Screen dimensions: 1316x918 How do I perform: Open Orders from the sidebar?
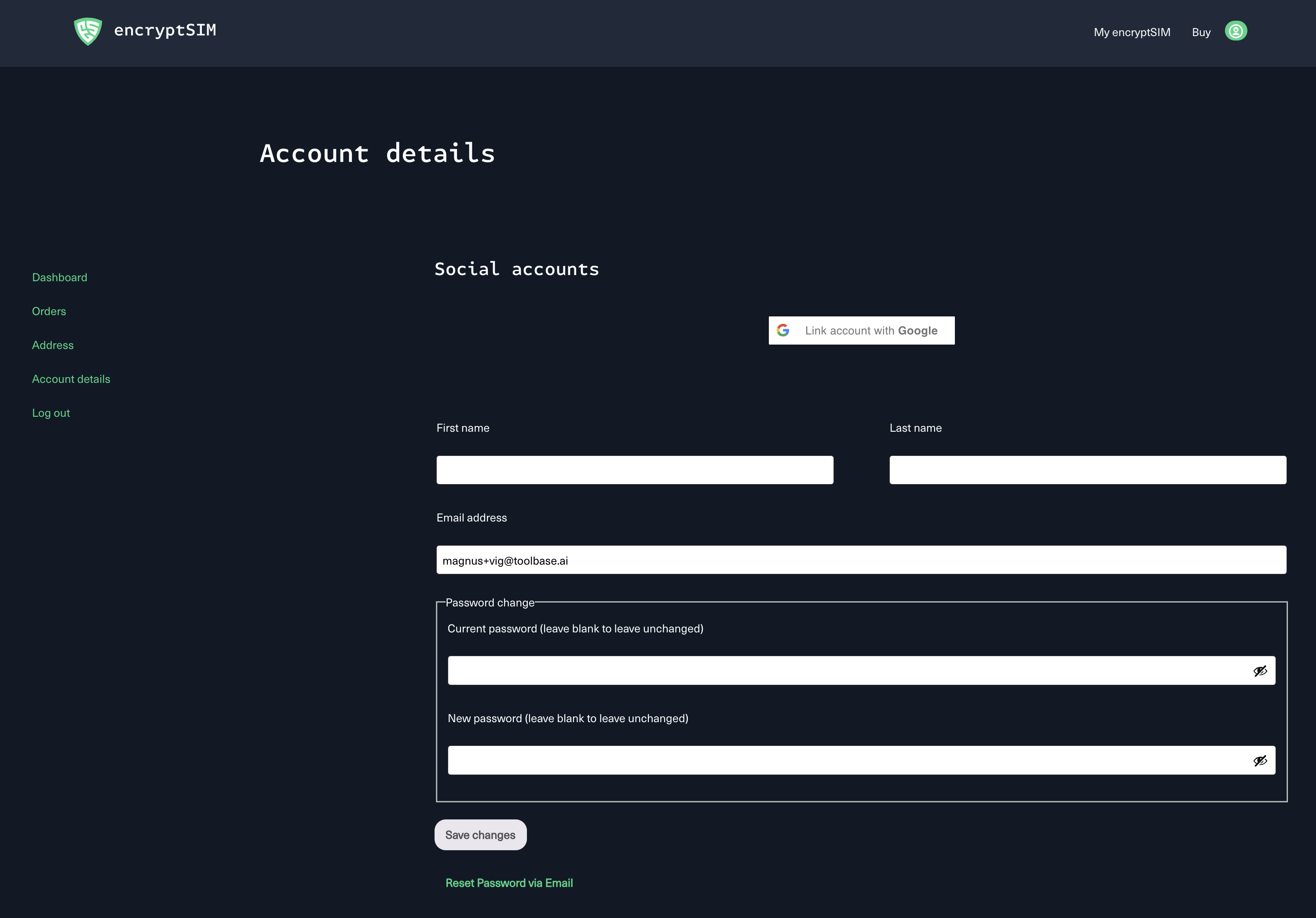49,311
